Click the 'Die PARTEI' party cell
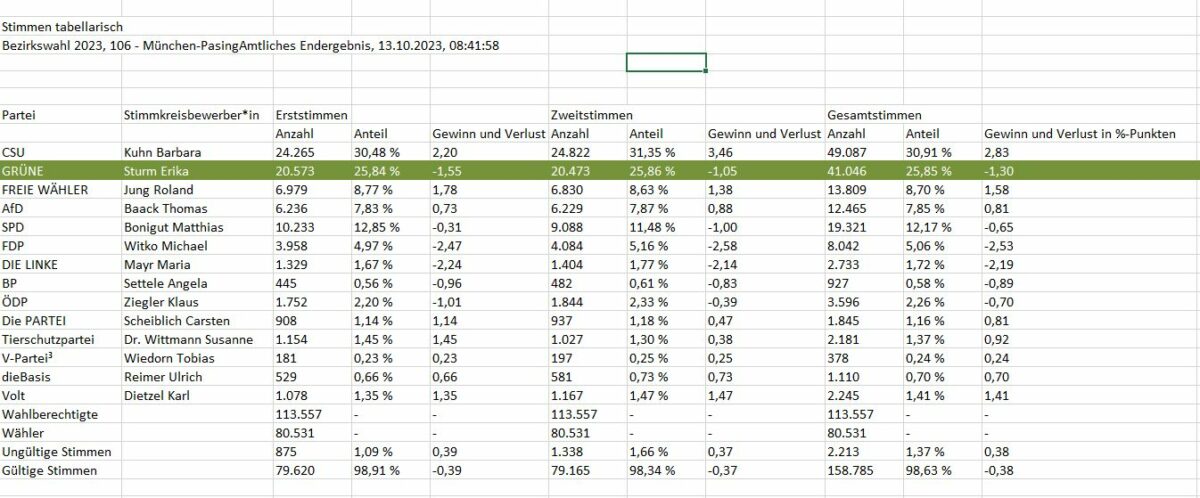Screen dimensions: 1200x498 pyautogui.click(x=32, y=320)
